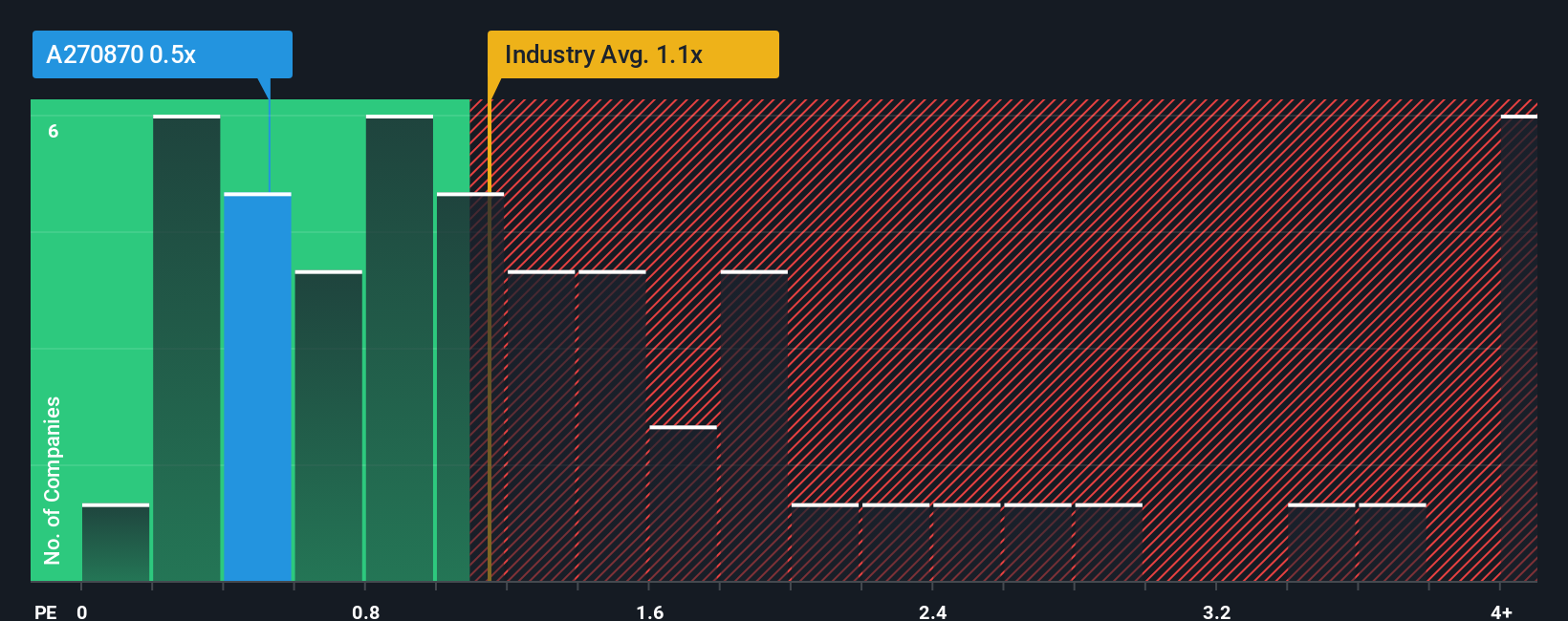1568x621 pixels.
Task: Click the y-axis value 6
Action: tap(54, 131)
